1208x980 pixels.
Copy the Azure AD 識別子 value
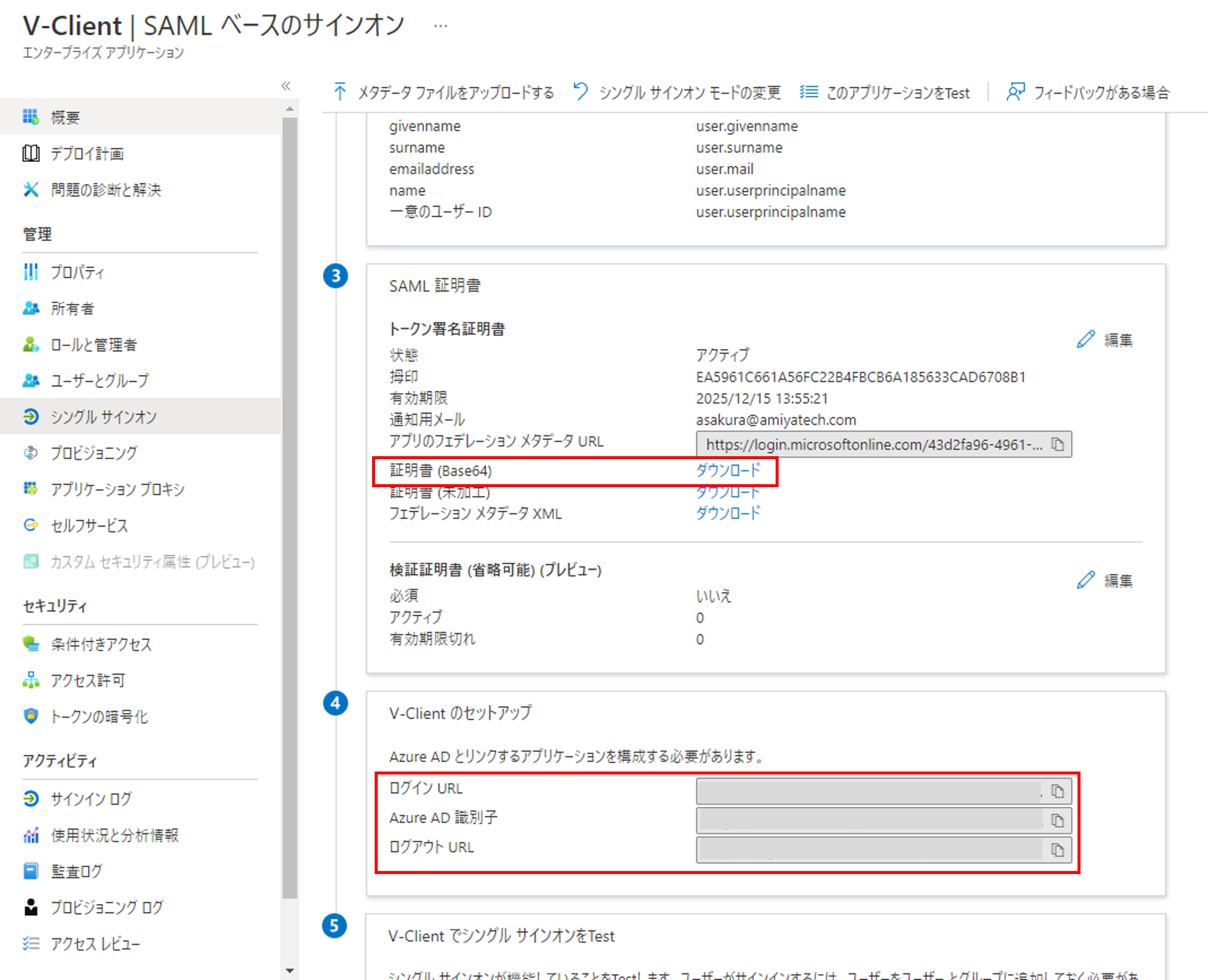pos(1057,820)
